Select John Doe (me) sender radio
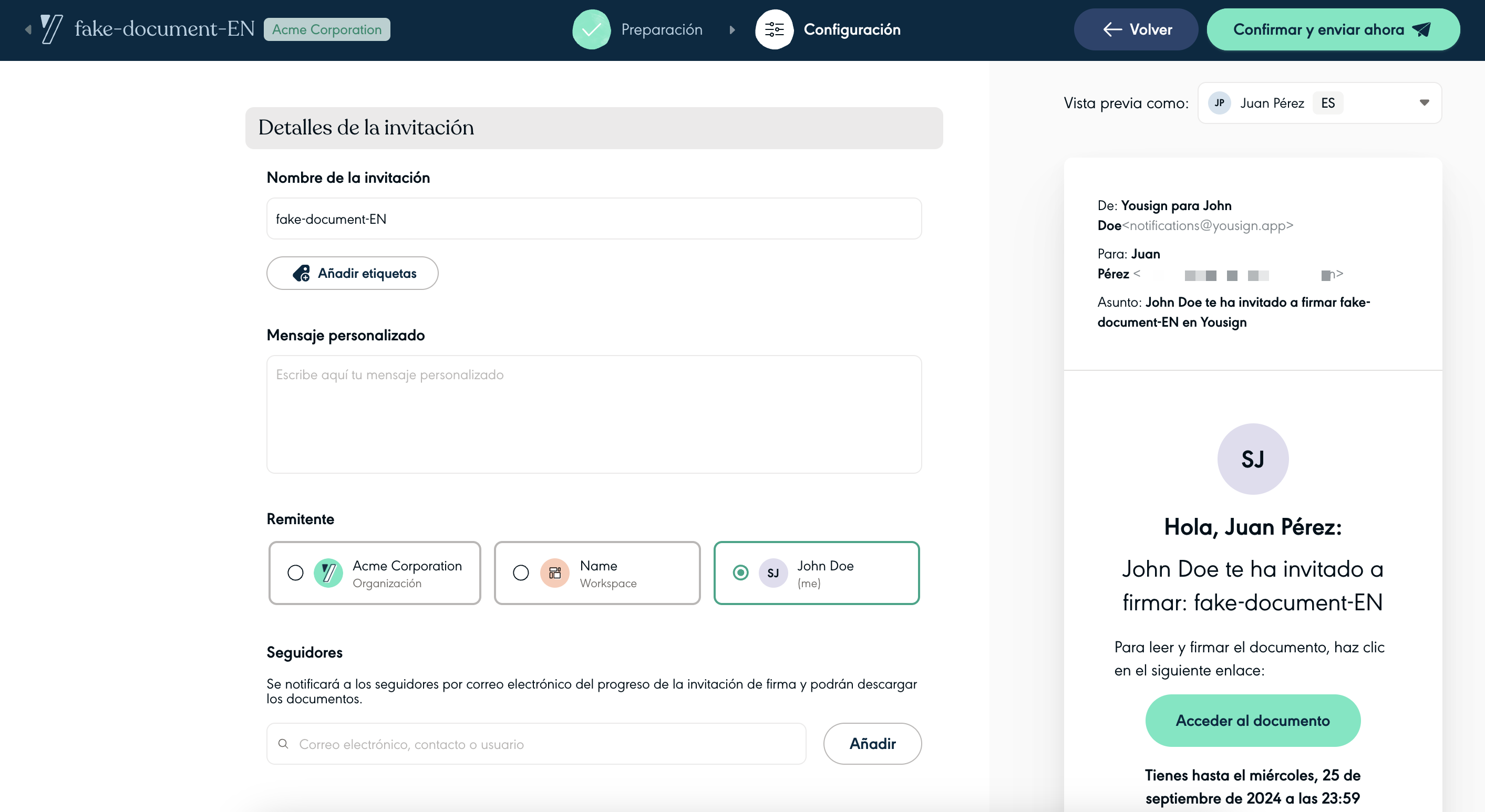The height and width of the screenshot is (812, 1485). click(x=740, y=573)
